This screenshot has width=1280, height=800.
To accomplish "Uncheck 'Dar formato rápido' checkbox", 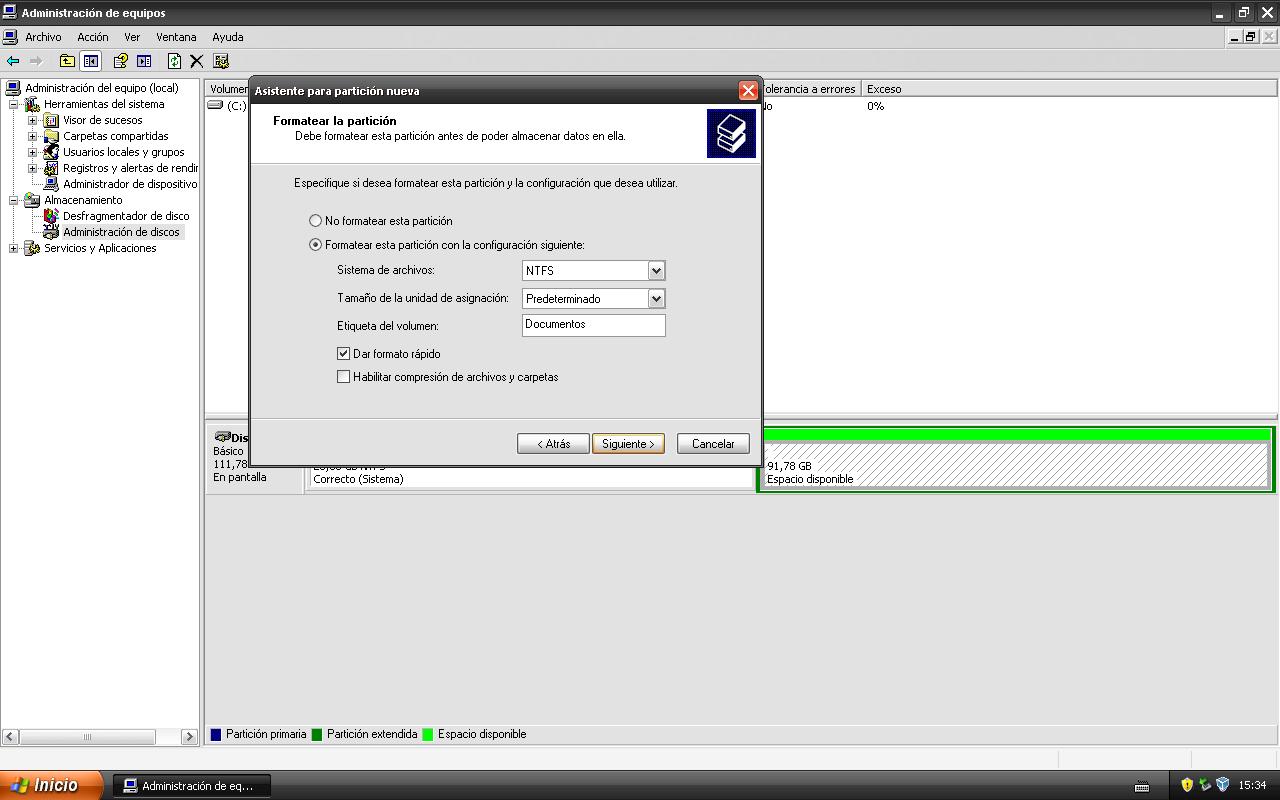I will [x=344, y=354].
